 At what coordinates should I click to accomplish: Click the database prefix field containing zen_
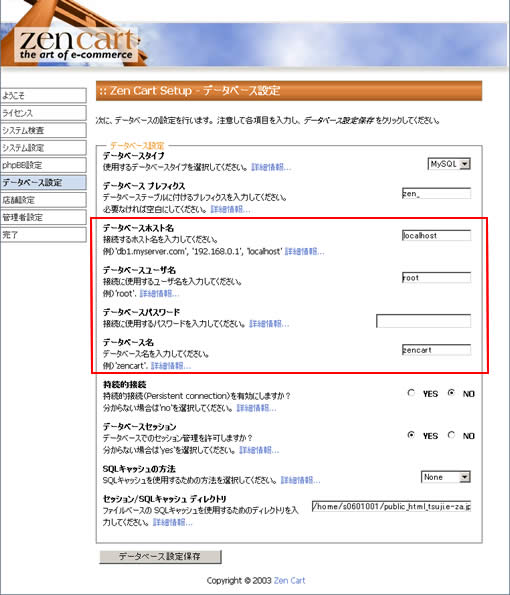point(436,194)
